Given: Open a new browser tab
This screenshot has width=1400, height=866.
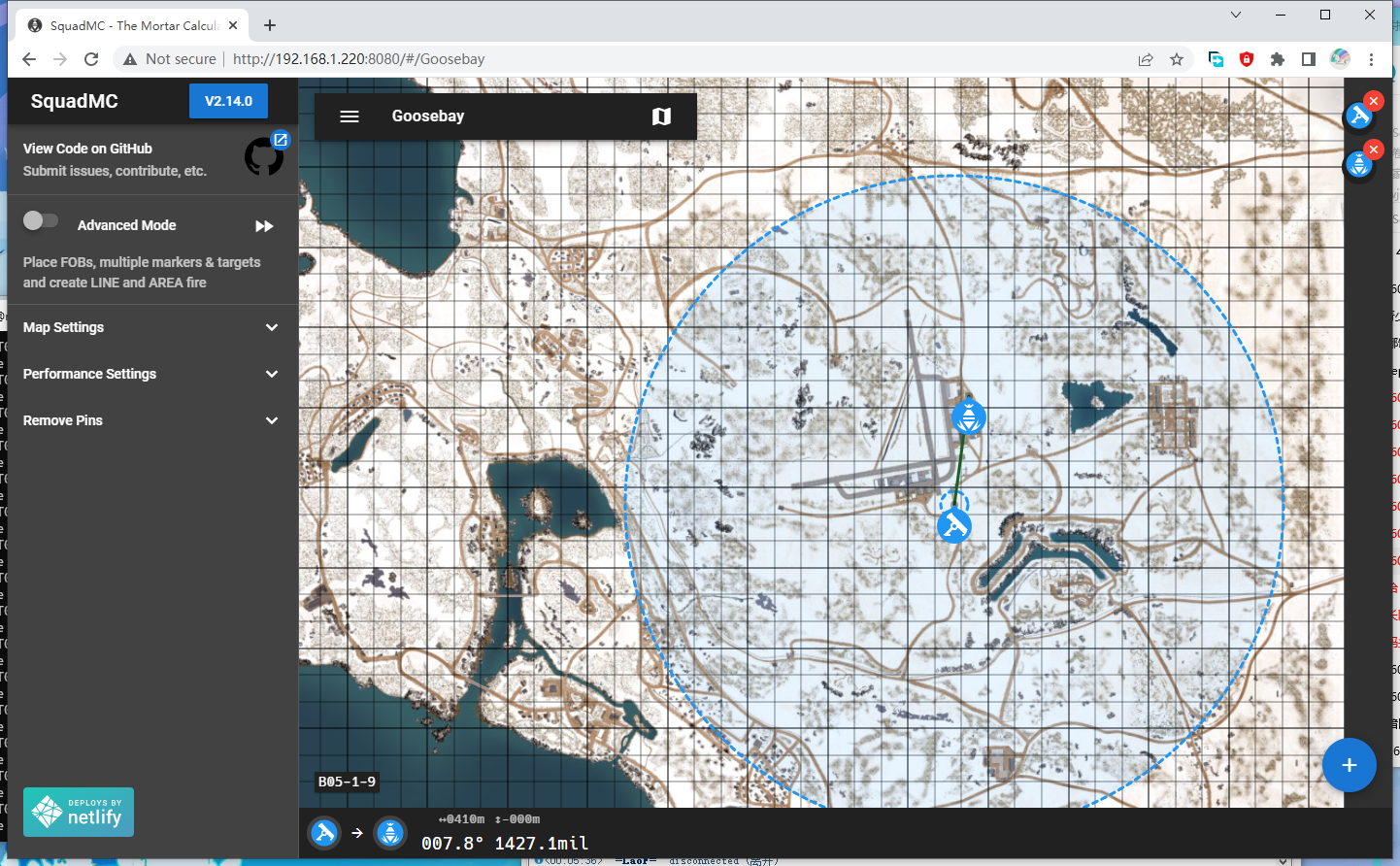Looking at the screenshot, I should 270,25.
